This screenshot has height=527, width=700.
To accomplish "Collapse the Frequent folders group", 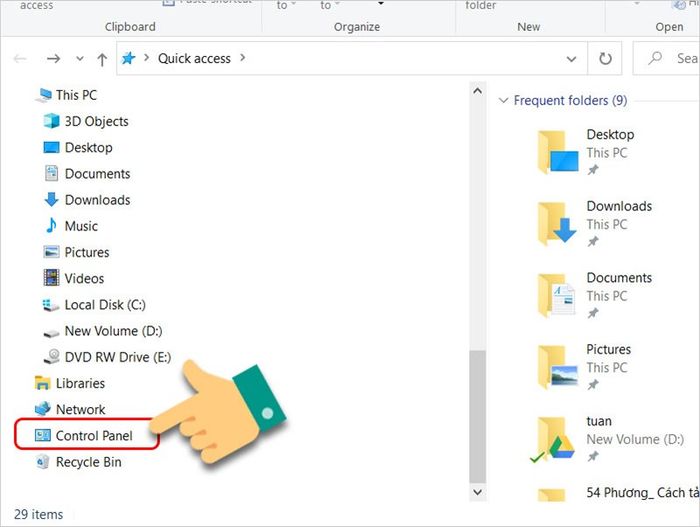I will click(503, 100).
